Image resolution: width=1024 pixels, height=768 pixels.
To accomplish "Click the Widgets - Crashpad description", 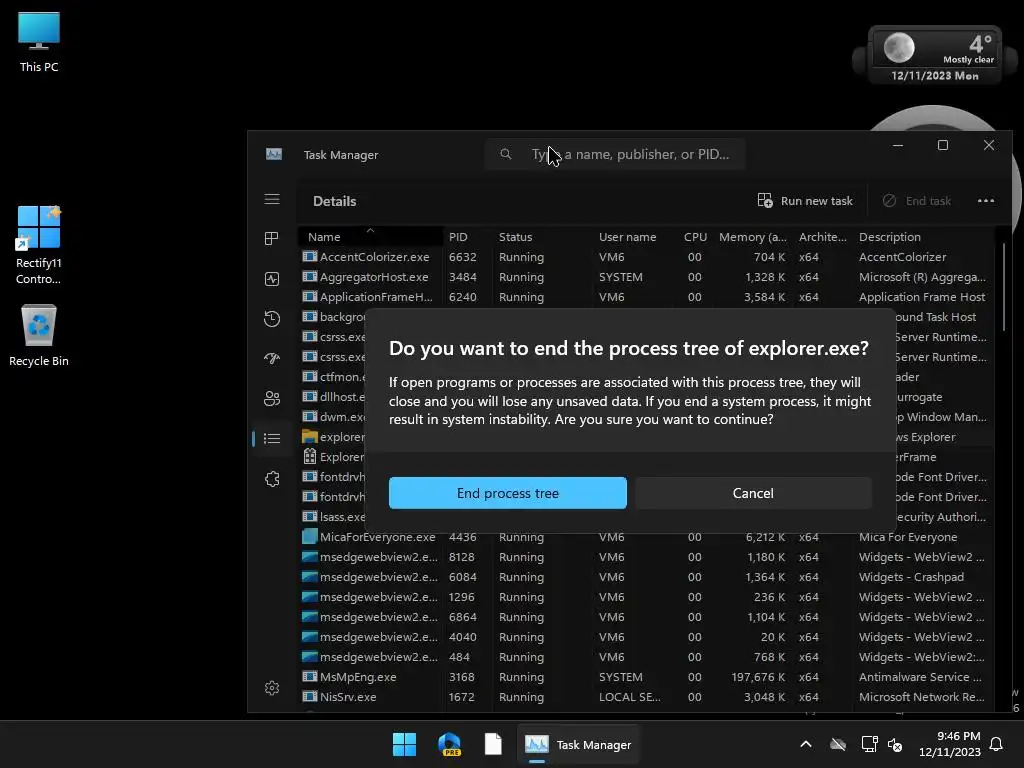I will click(x=911, y=577).
